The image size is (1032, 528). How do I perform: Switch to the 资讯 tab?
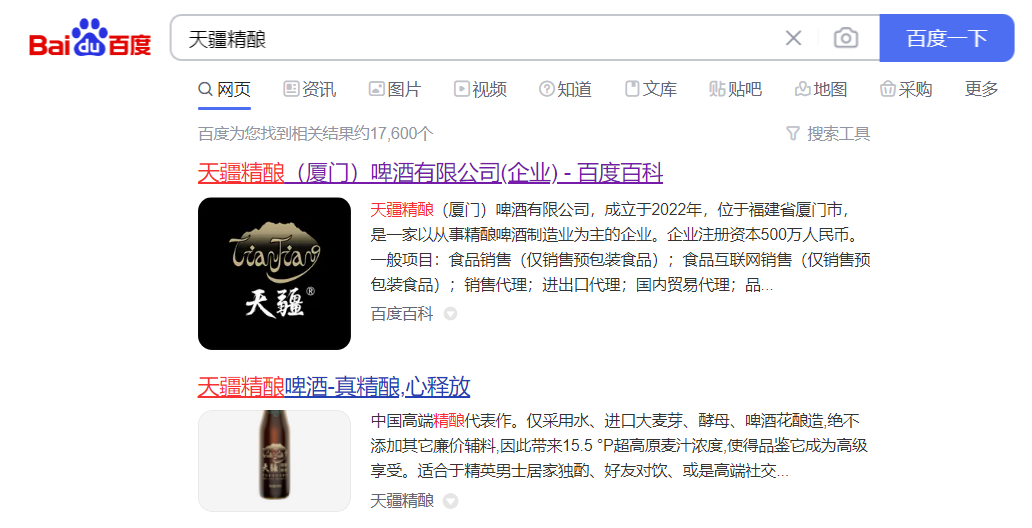[309, 89]
